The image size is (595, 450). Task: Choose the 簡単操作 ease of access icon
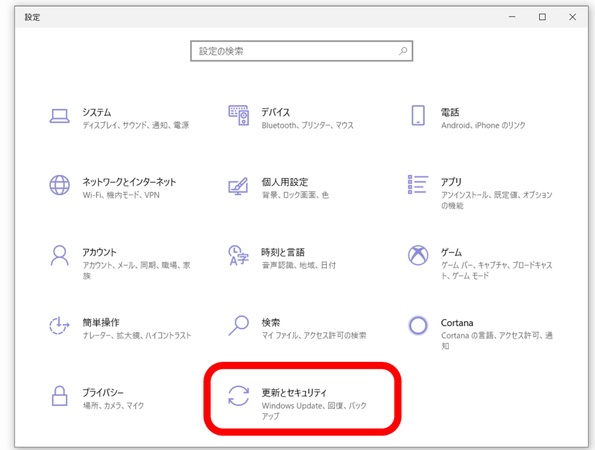pos(59,326)
